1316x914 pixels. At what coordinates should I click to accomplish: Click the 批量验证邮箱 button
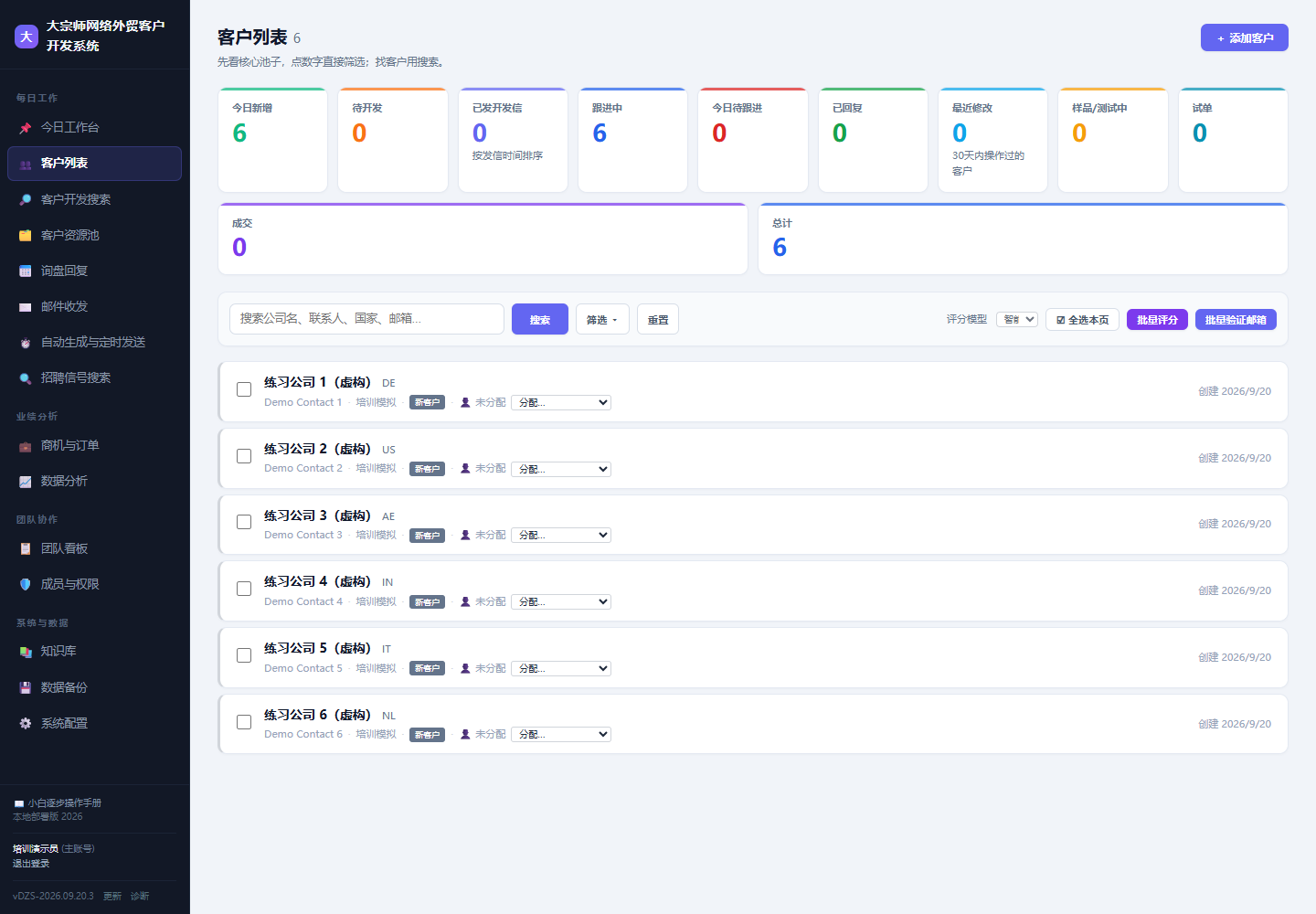(x=1236, y=319)
